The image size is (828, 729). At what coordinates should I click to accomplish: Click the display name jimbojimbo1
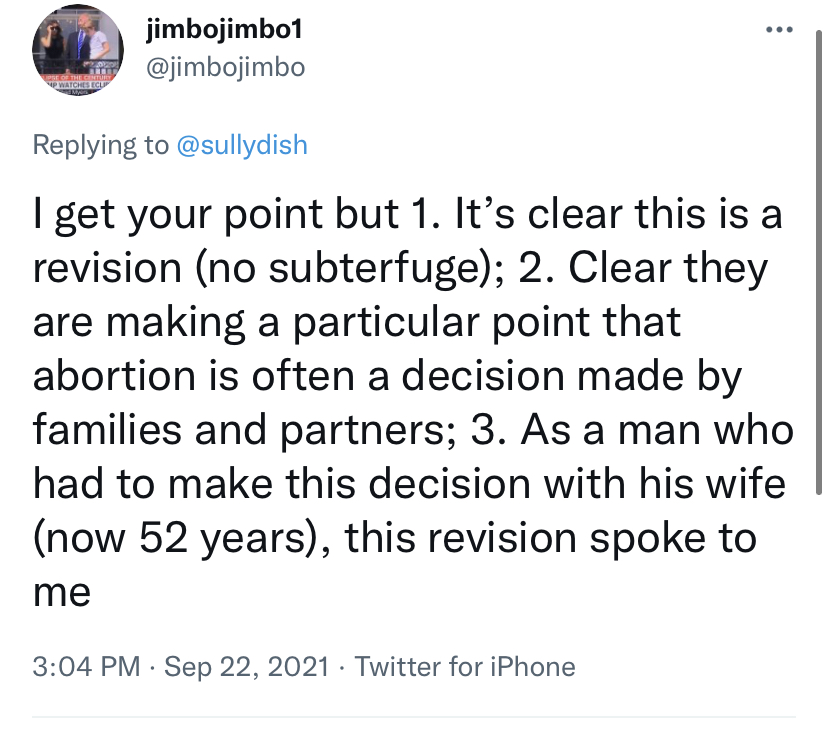click(x=223, y=31)
